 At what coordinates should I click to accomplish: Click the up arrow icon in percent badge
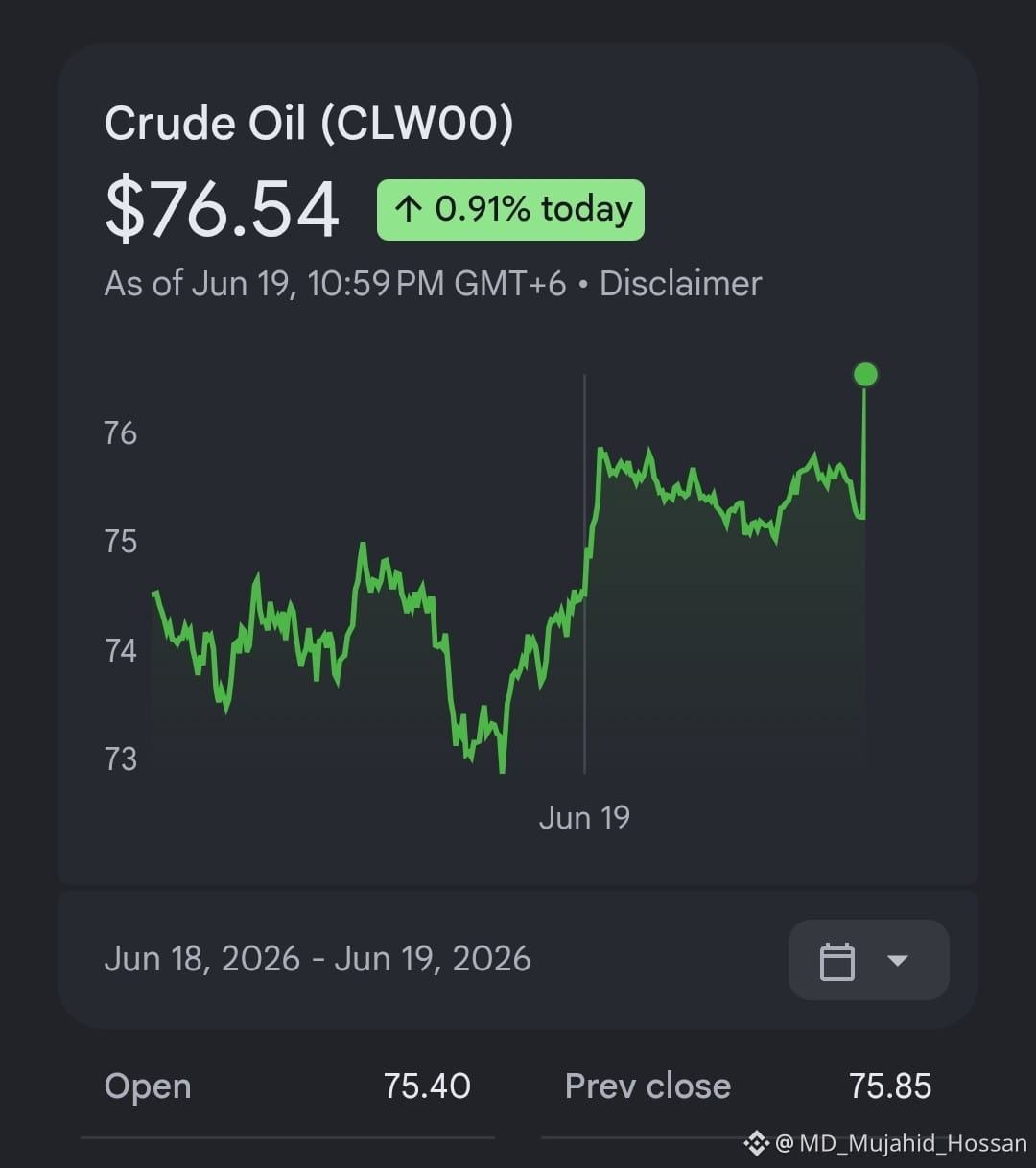click(408, 209)
